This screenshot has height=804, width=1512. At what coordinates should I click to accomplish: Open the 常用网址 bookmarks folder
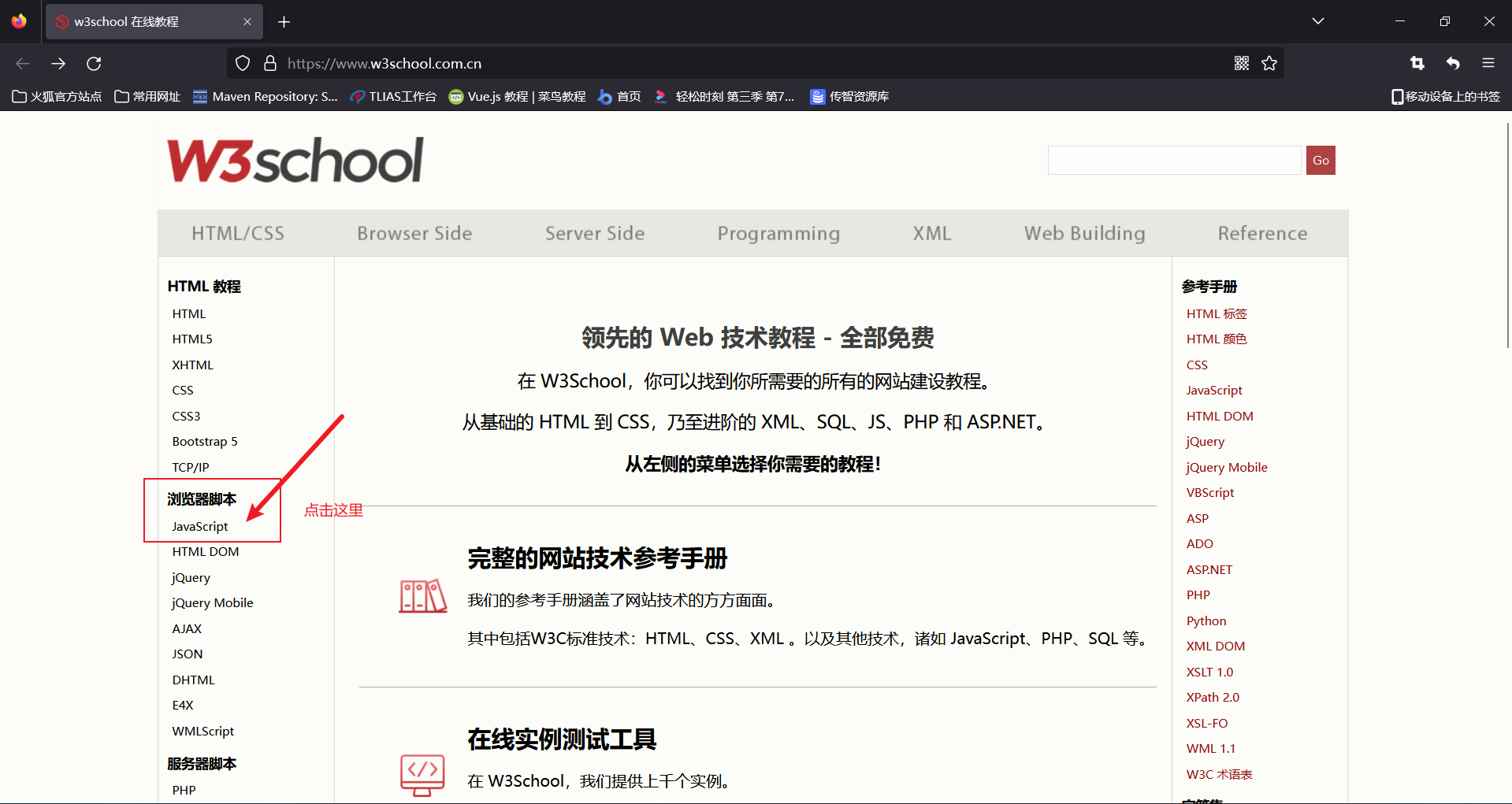click(x=147, y=97)
